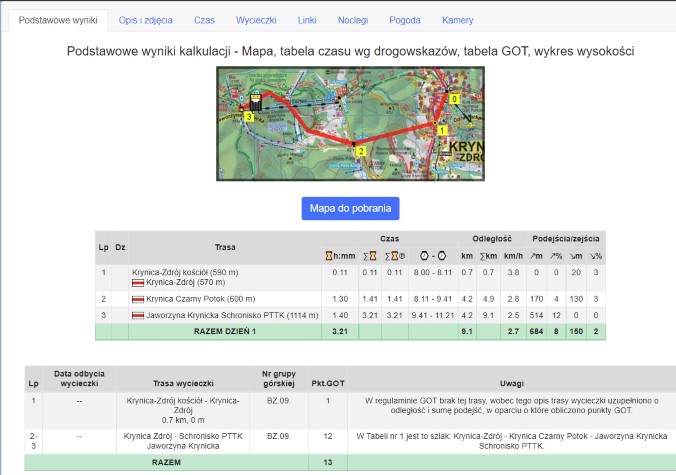
Task: Click yellow waypoint marker 2 on map
Action: pyautogui.click(x=361, y=151)
